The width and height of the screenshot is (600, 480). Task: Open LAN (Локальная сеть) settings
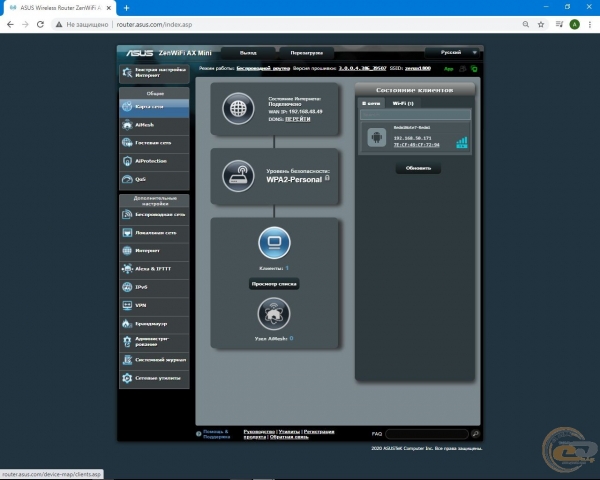click(x=154, y=233)
